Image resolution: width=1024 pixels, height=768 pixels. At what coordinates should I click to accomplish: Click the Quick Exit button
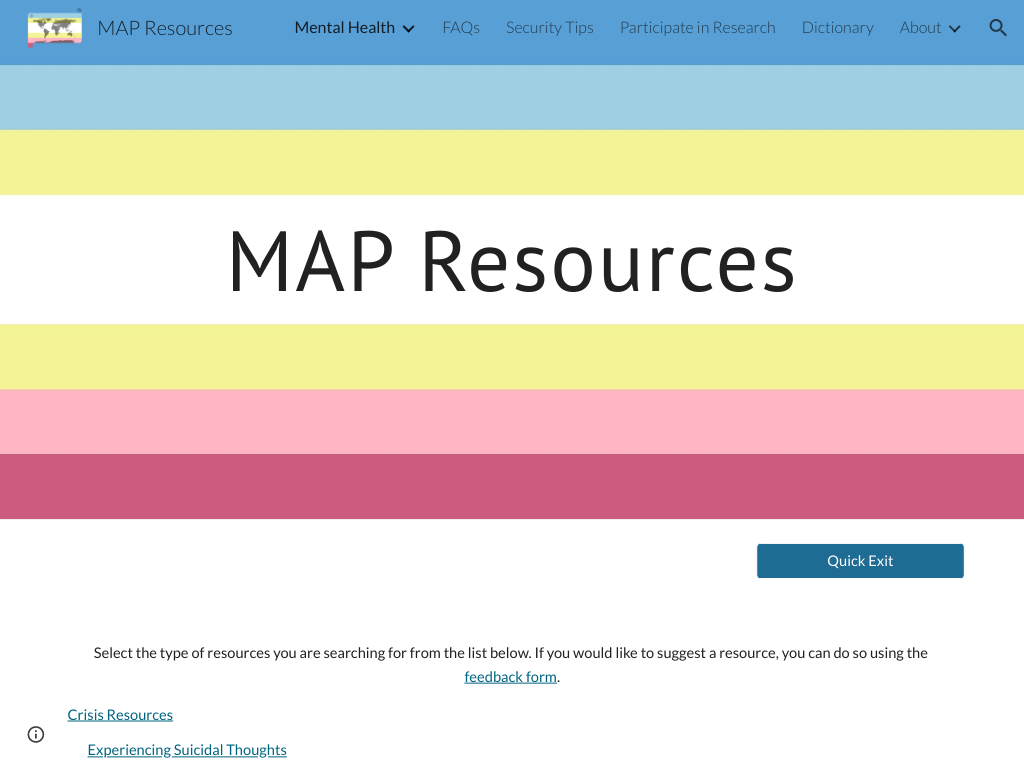coord(860,561)
